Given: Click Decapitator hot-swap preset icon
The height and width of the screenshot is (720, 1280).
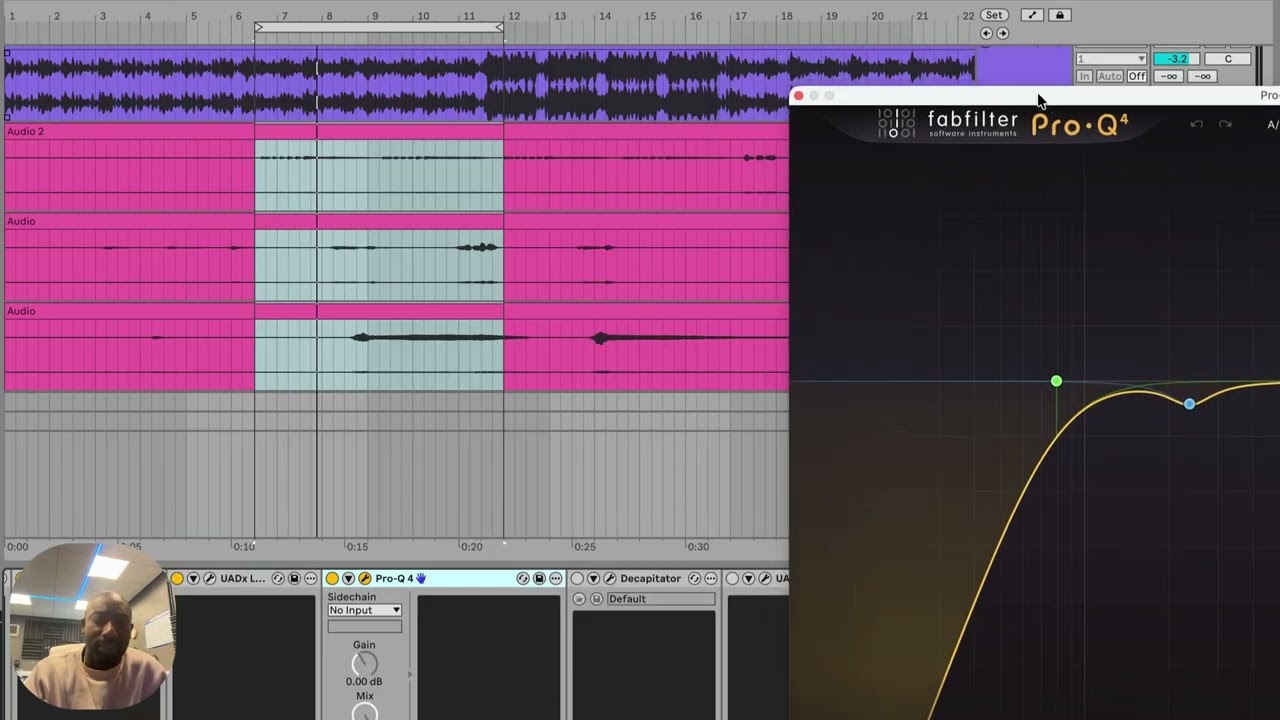Looking at the screenshot, I should [694, 578].
